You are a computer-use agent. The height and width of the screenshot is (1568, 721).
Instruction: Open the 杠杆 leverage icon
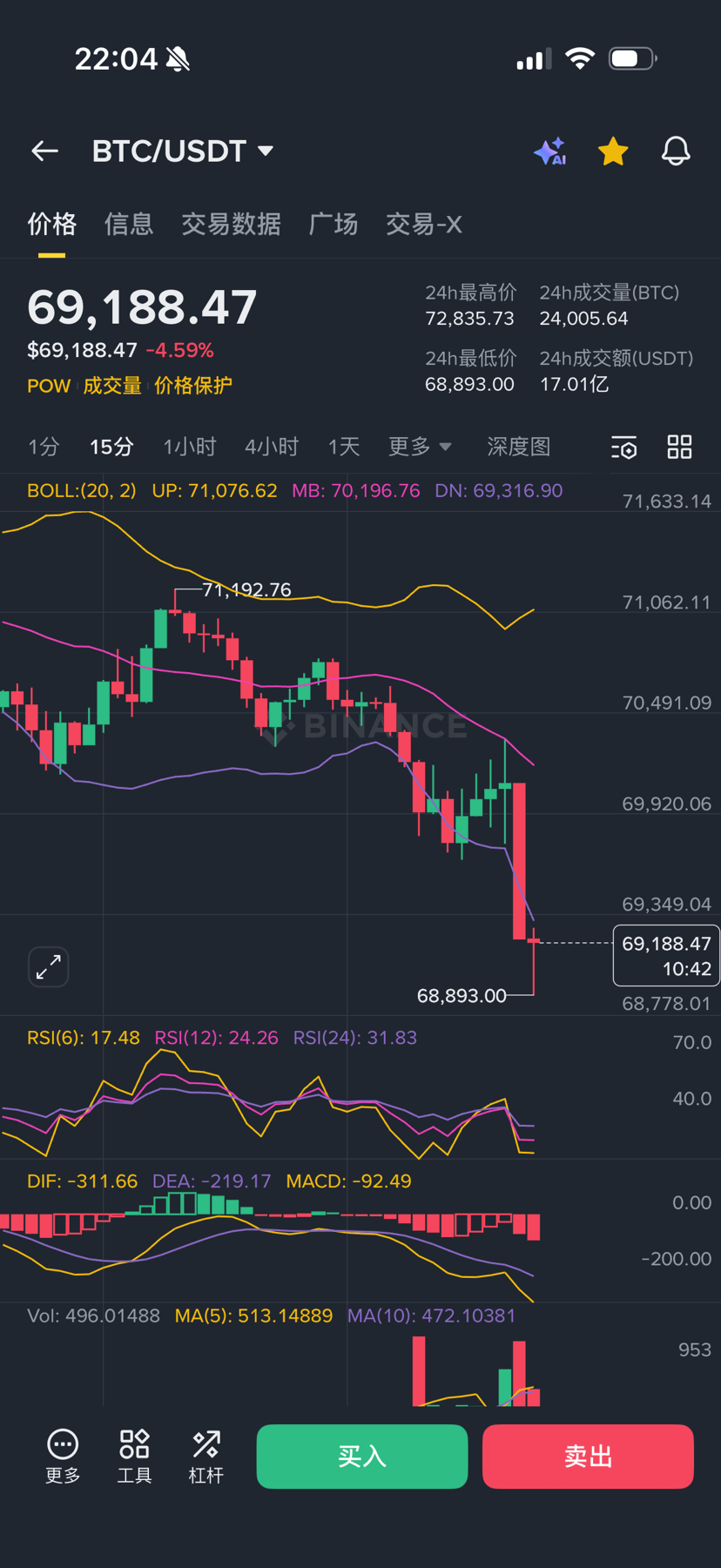[x=206, y=1456]
